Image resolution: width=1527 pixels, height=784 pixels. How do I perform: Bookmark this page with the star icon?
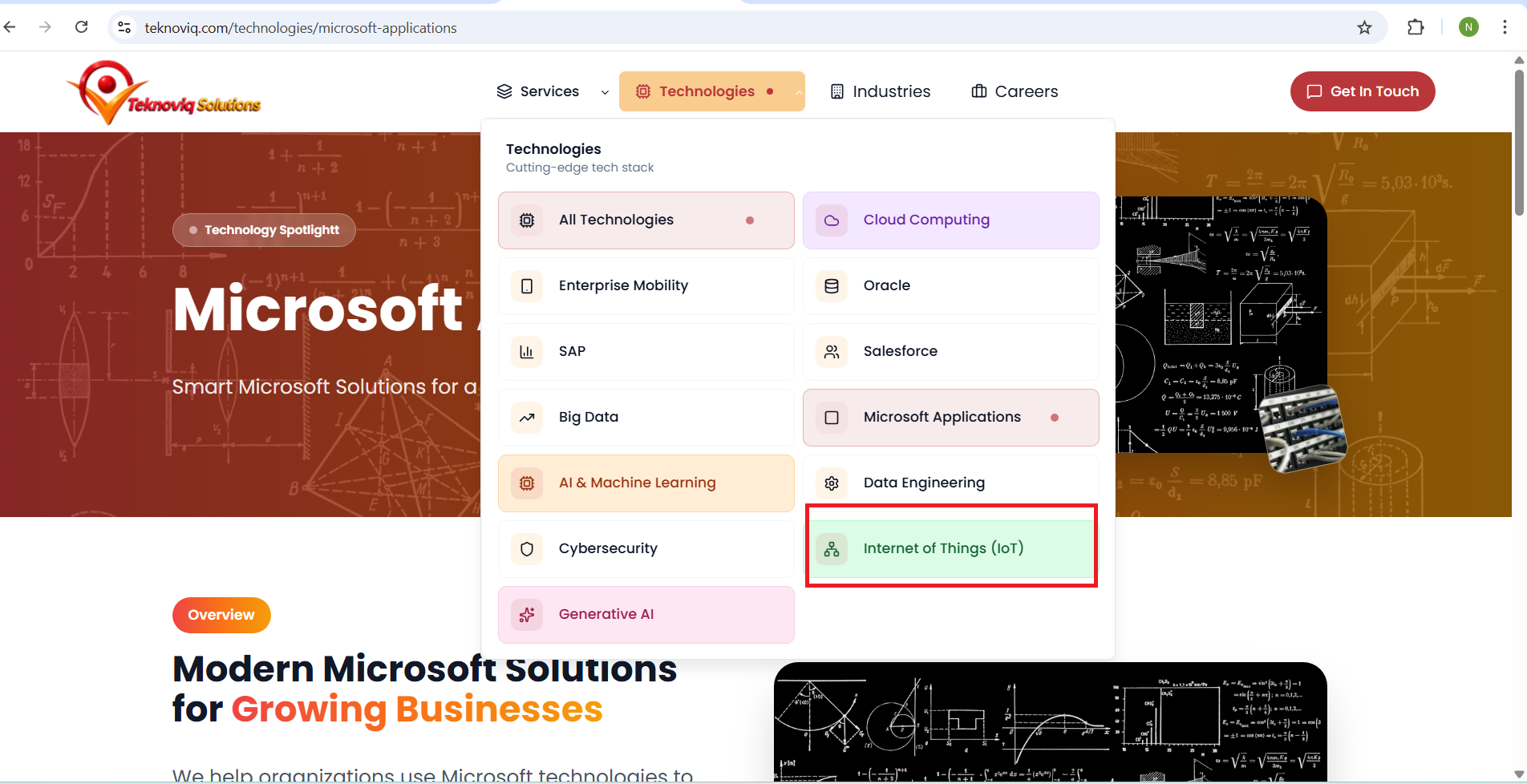click(x=1364, y=28)
